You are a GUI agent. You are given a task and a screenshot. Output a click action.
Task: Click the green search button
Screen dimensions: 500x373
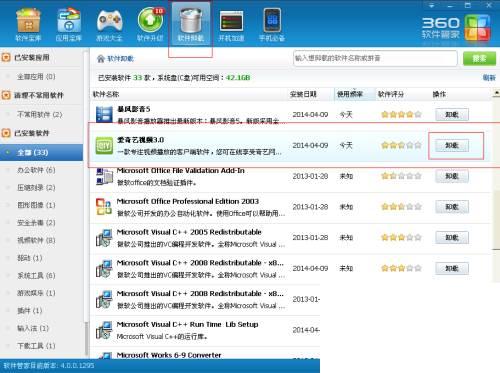[479, 58]
